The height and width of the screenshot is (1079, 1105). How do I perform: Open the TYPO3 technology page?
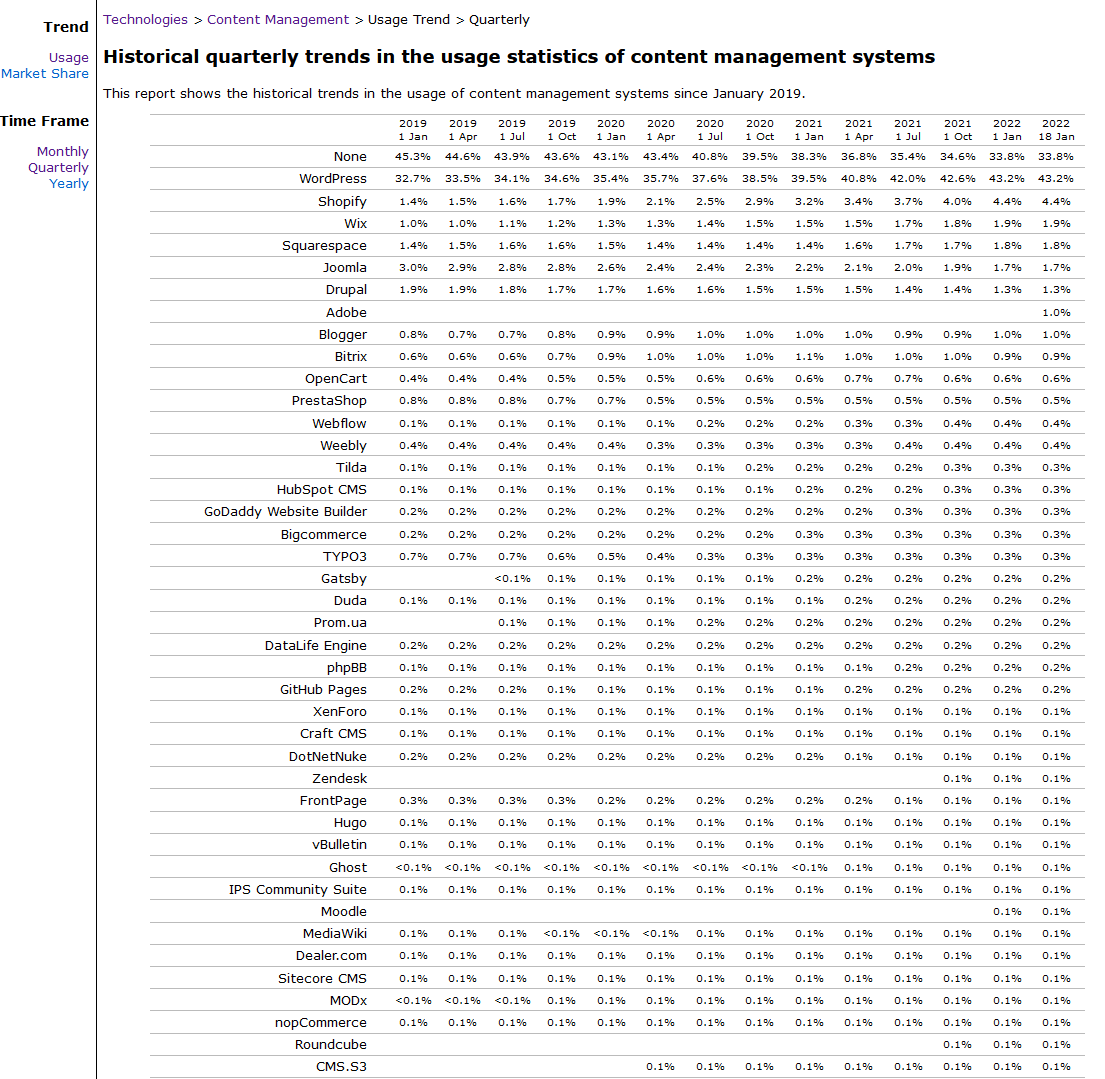344,556
